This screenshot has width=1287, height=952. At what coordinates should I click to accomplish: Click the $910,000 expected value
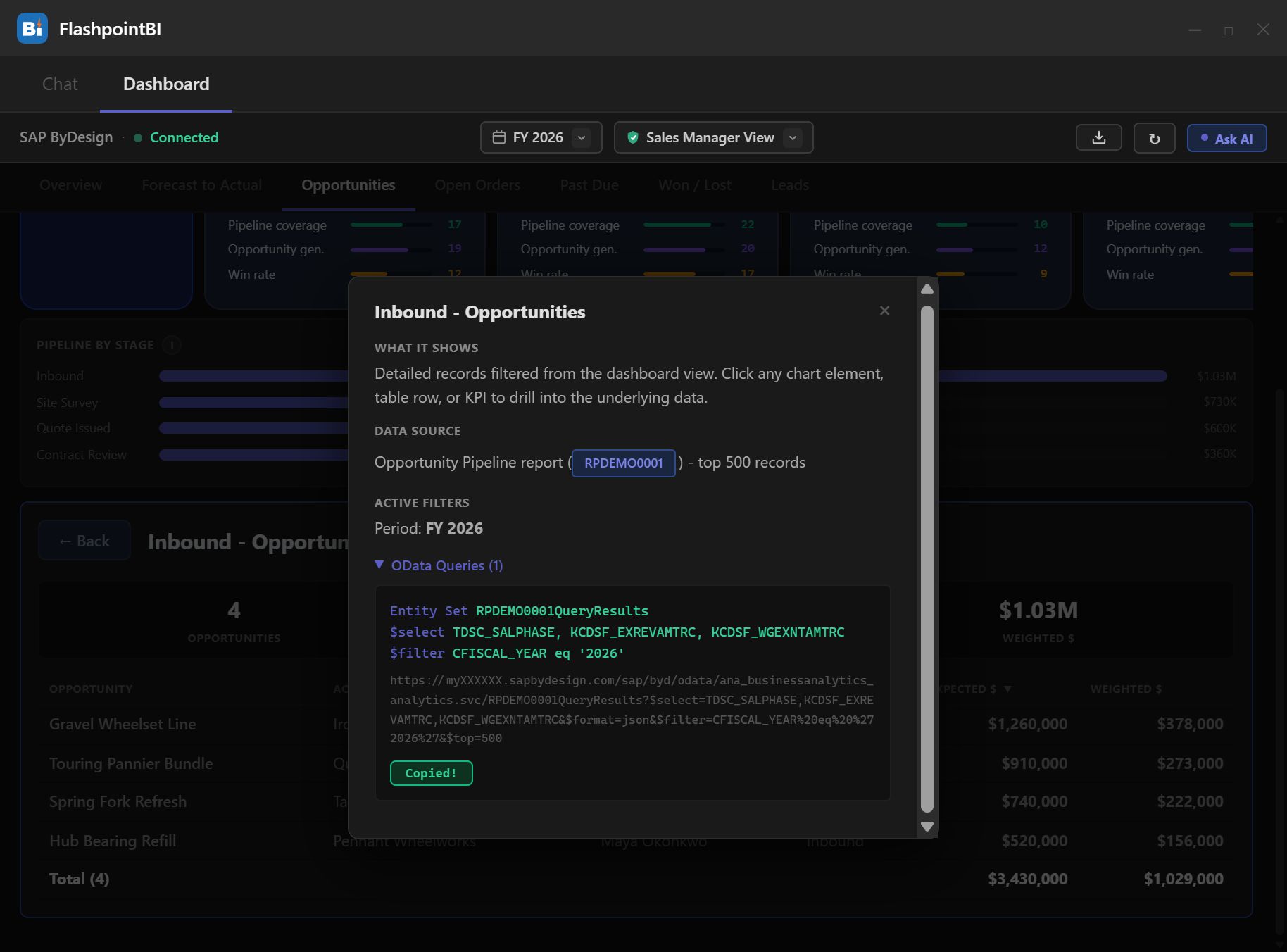pos(1034,763)
